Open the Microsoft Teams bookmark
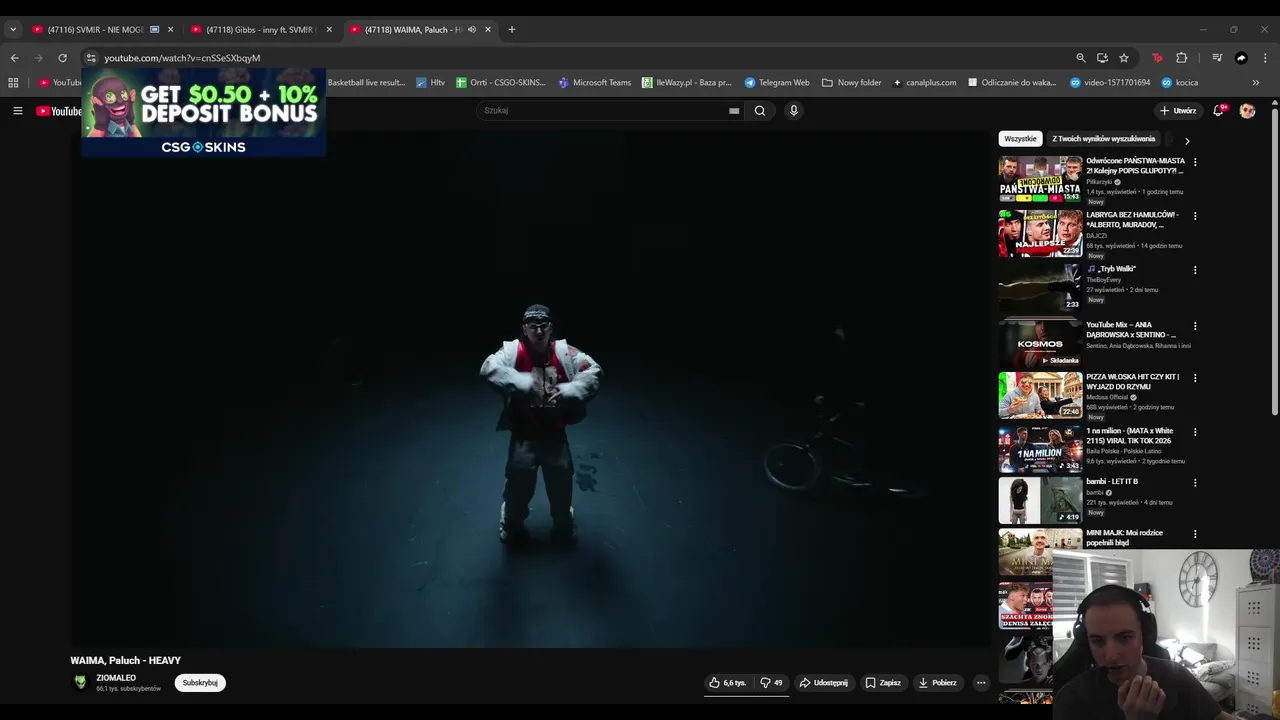The width and height of the screenshot is (1280, 720). (595, 82)
